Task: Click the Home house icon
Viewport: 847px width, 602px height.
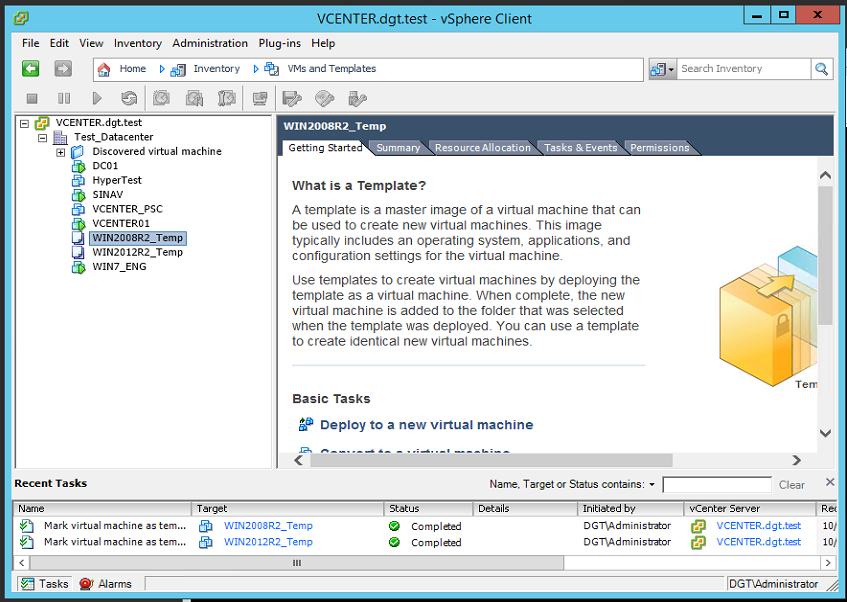Action: point(104,69)
